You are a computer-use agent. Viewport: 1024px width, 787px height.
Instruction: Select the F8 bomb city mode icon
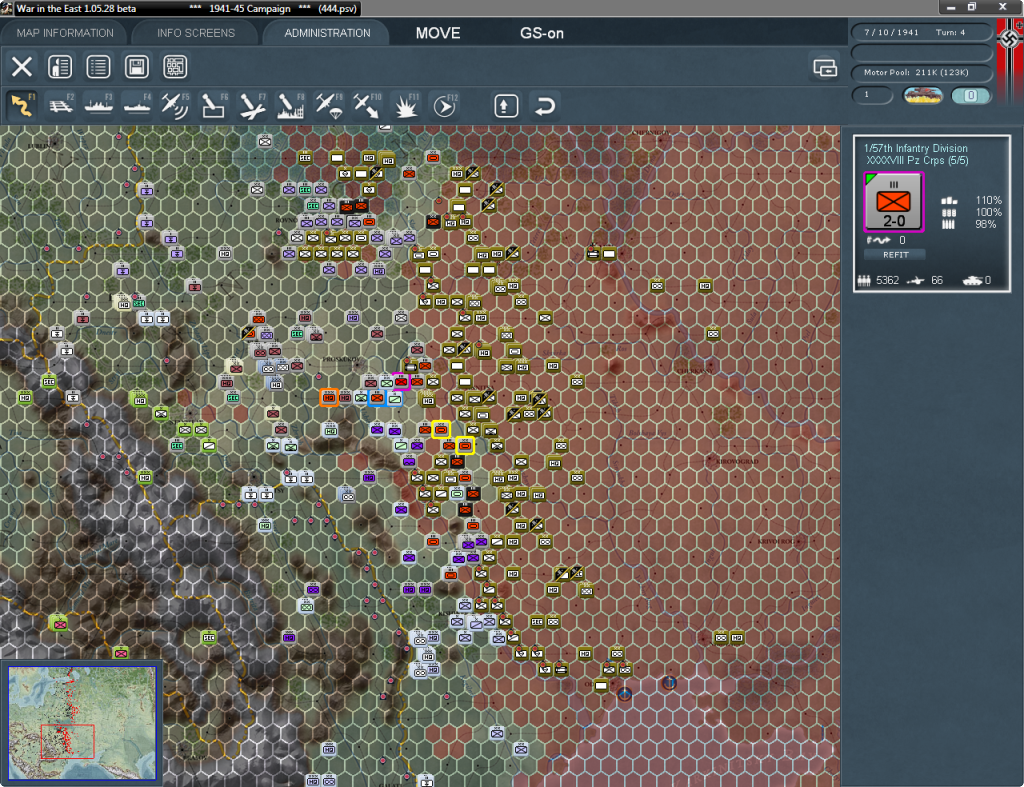[290, 105]
